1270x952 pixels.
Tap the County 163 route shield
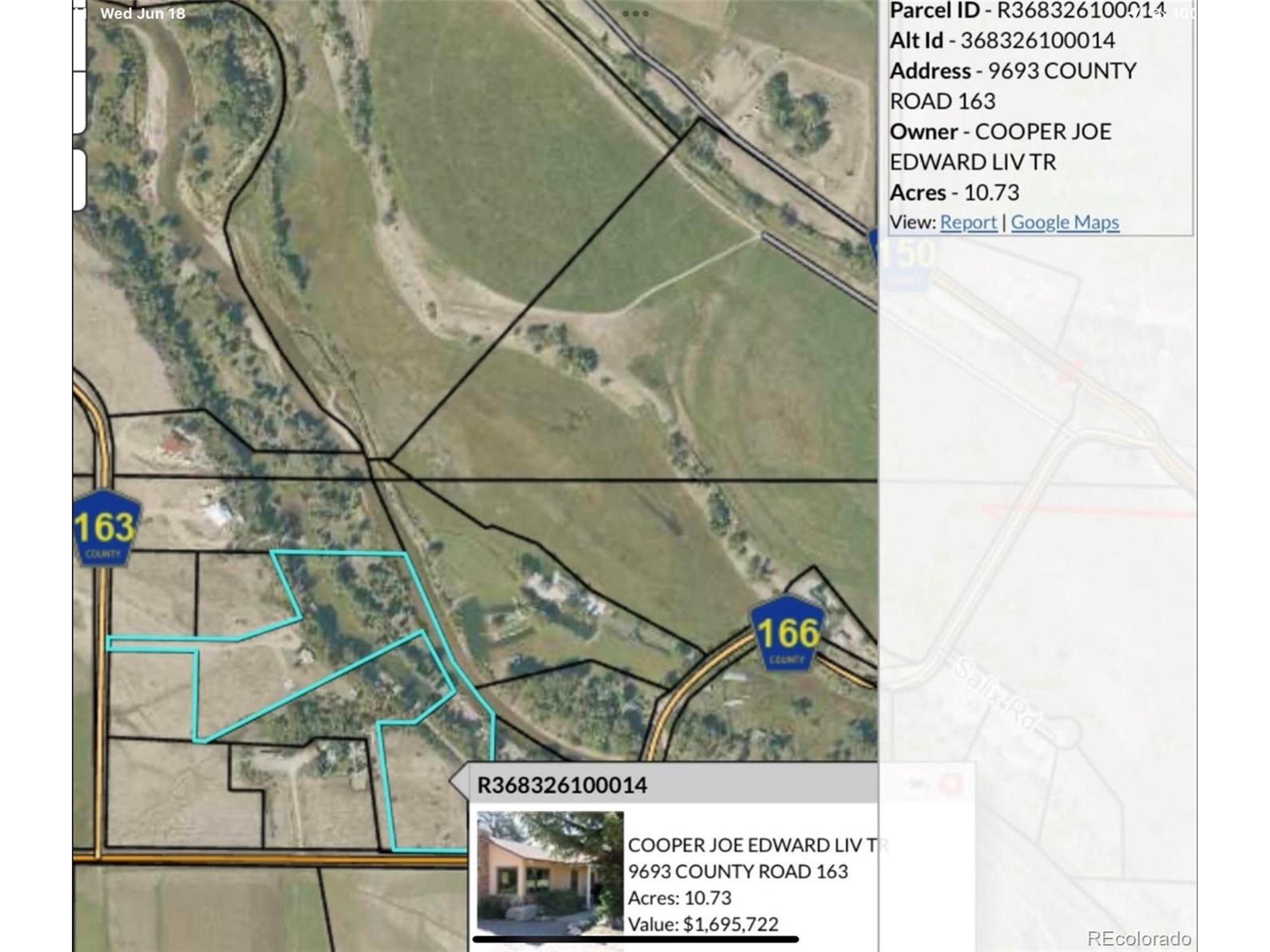coord(106,529)
